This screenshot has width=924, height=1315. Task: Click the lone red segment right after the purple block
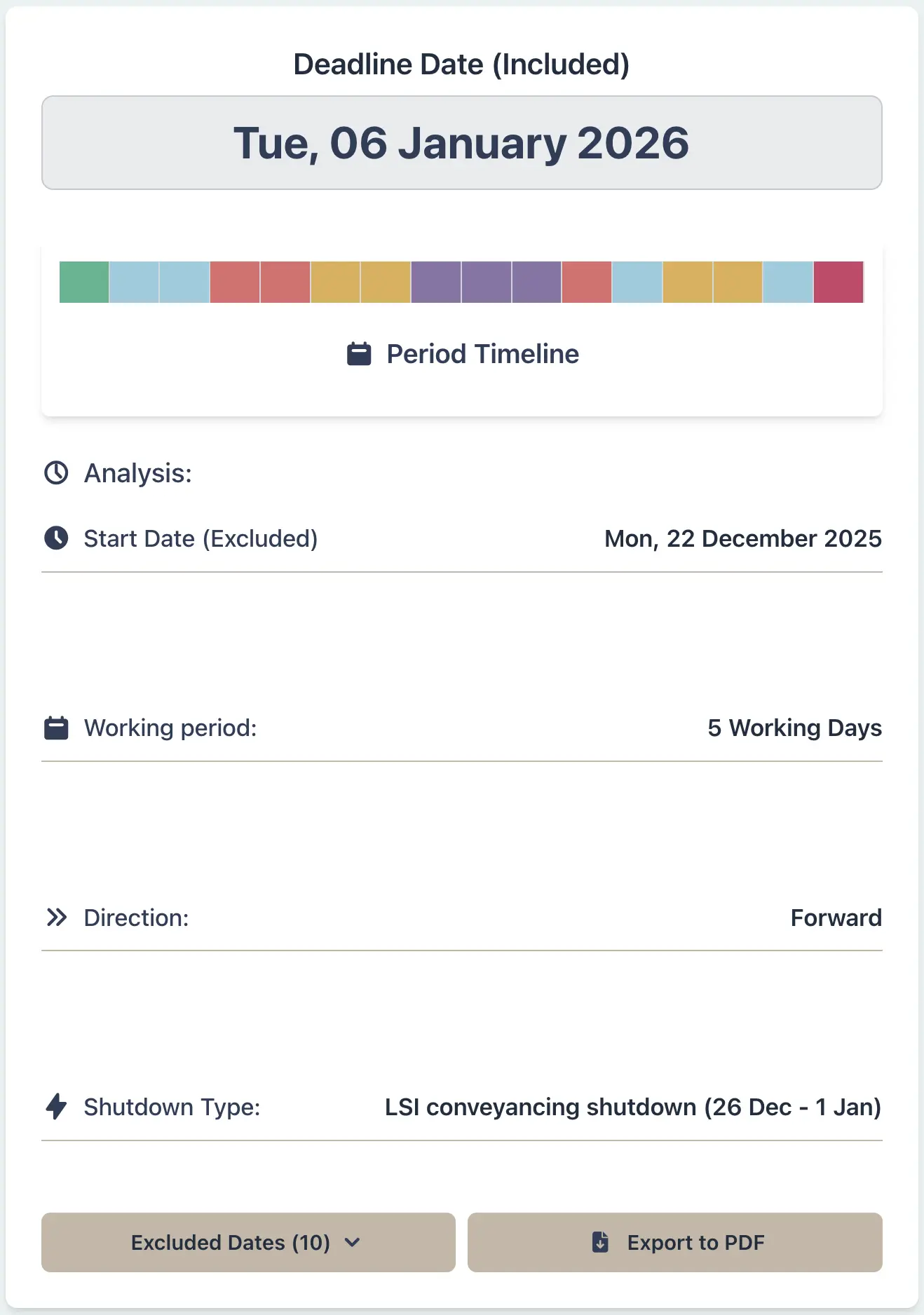(587, 282)
